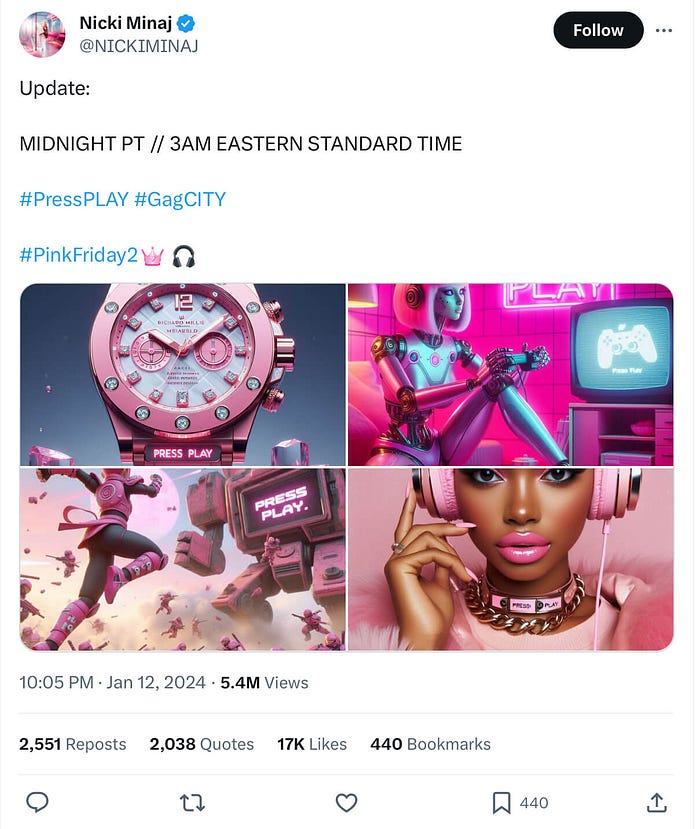View the woman with pink headphones image
The height and width of the screenshot is (829, 700).
pyautogui.click(x=510, y=559)
